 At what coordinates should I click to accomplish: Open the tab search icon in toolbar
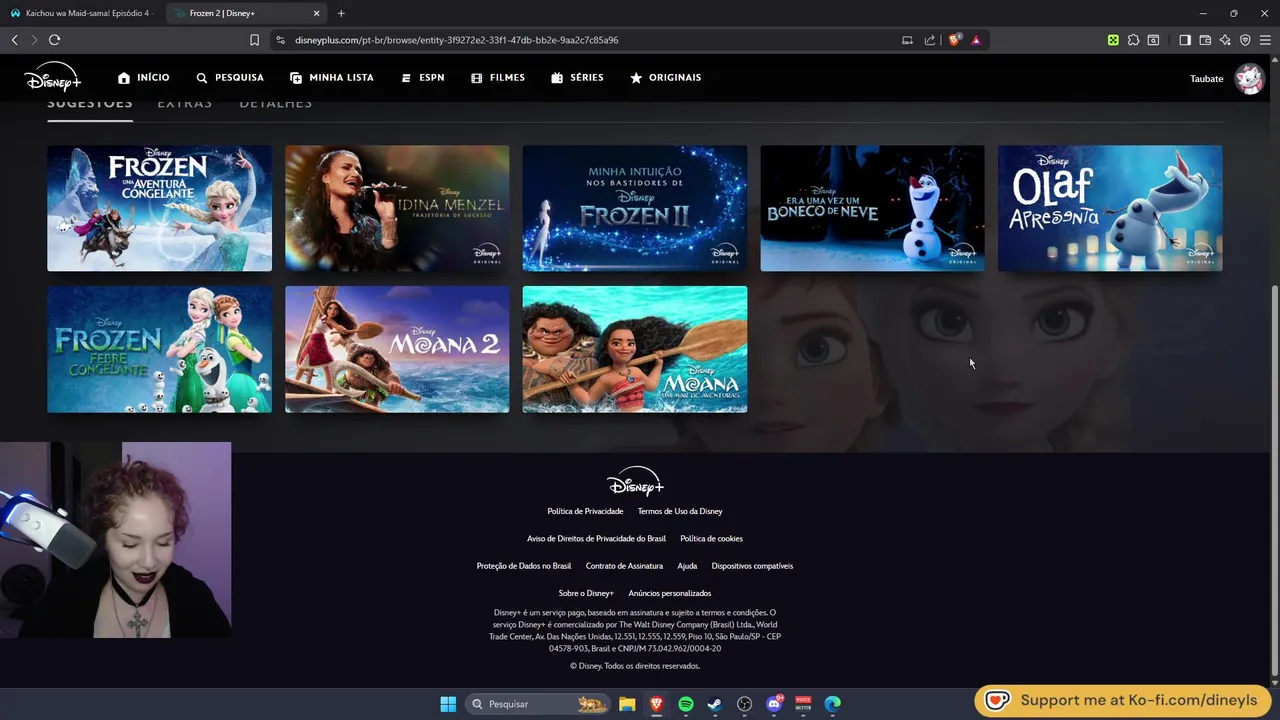point(1153,40)
